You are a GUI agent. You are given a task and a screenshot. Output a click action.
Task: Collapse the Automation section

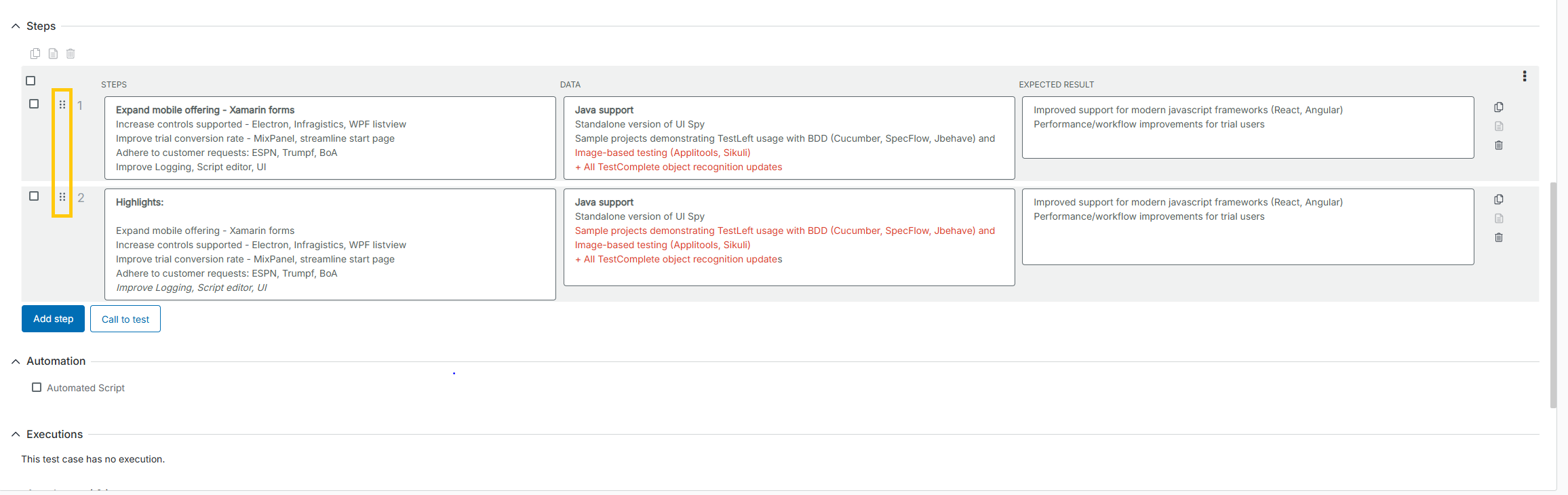tap(16, 361)
